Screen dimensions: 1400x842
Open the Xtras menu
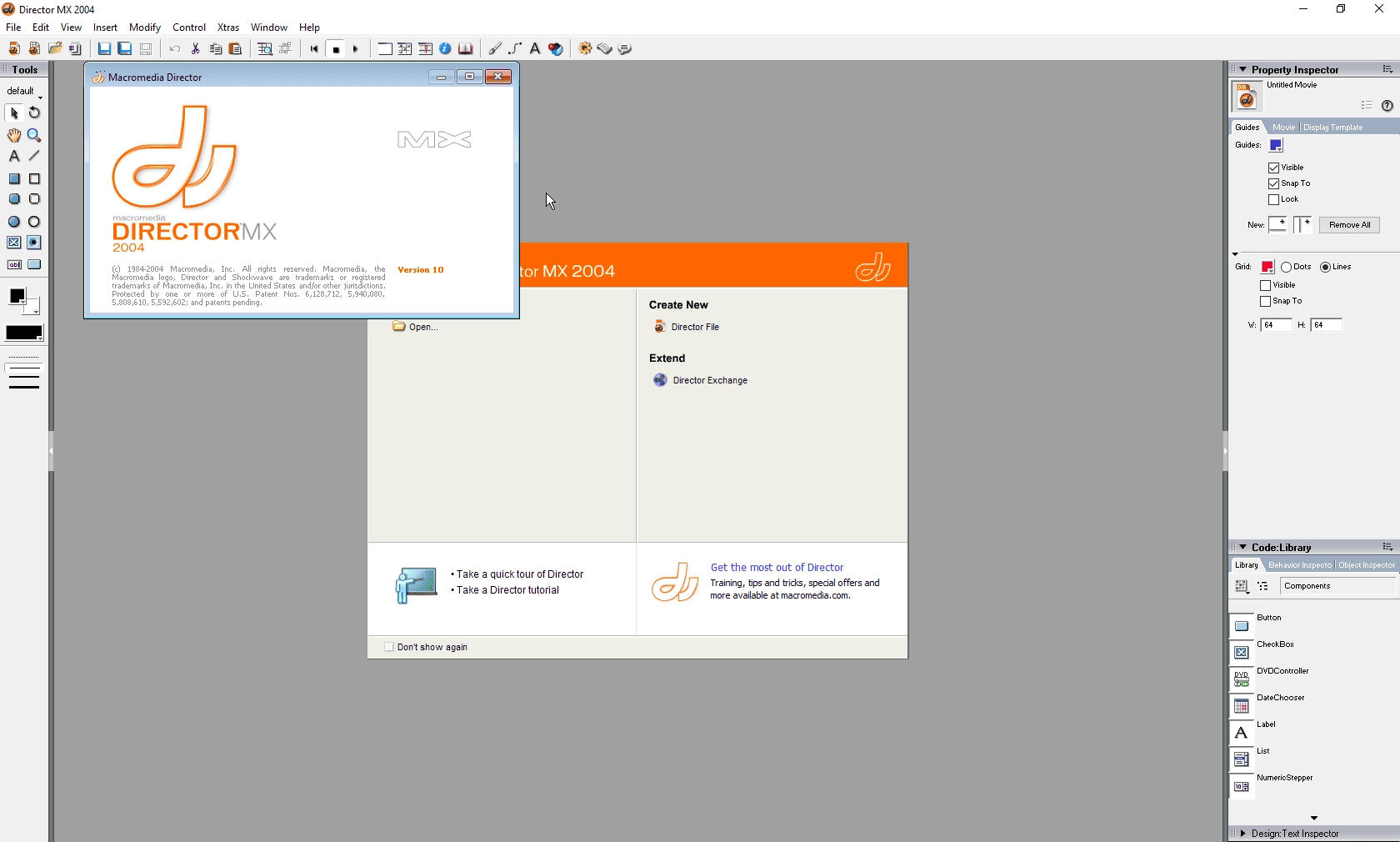[x=227, y=28]
